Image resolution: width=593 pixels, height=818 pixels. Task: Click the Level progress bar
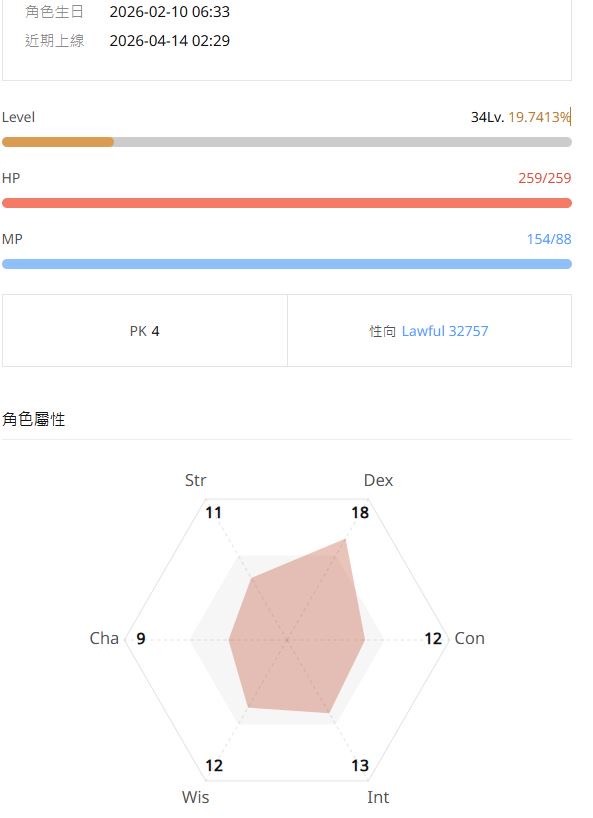285,141
